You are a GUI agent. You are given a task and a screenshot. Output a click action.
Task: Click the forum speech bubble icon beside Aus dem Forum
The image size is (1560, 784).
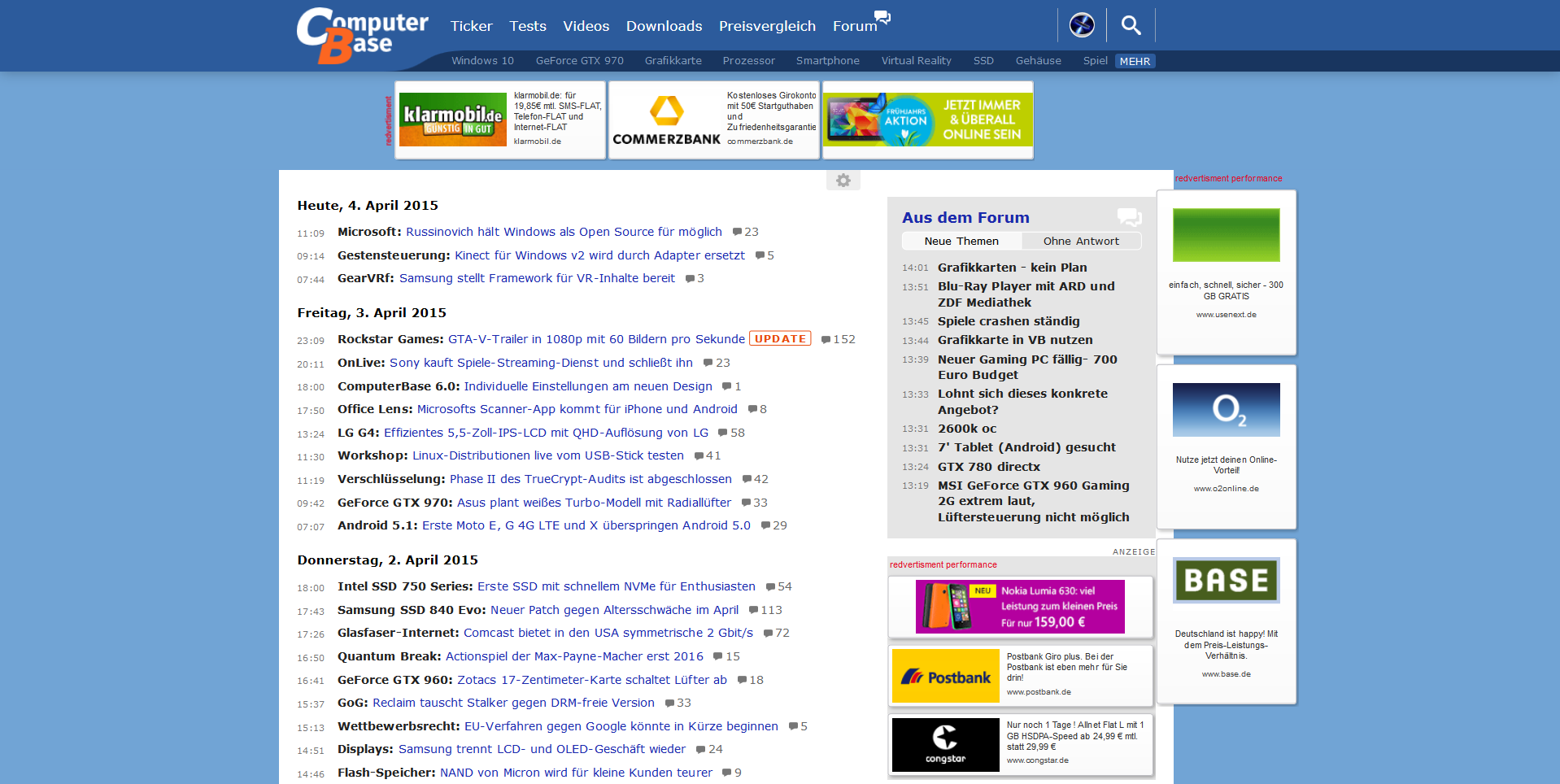point(1129,217)
